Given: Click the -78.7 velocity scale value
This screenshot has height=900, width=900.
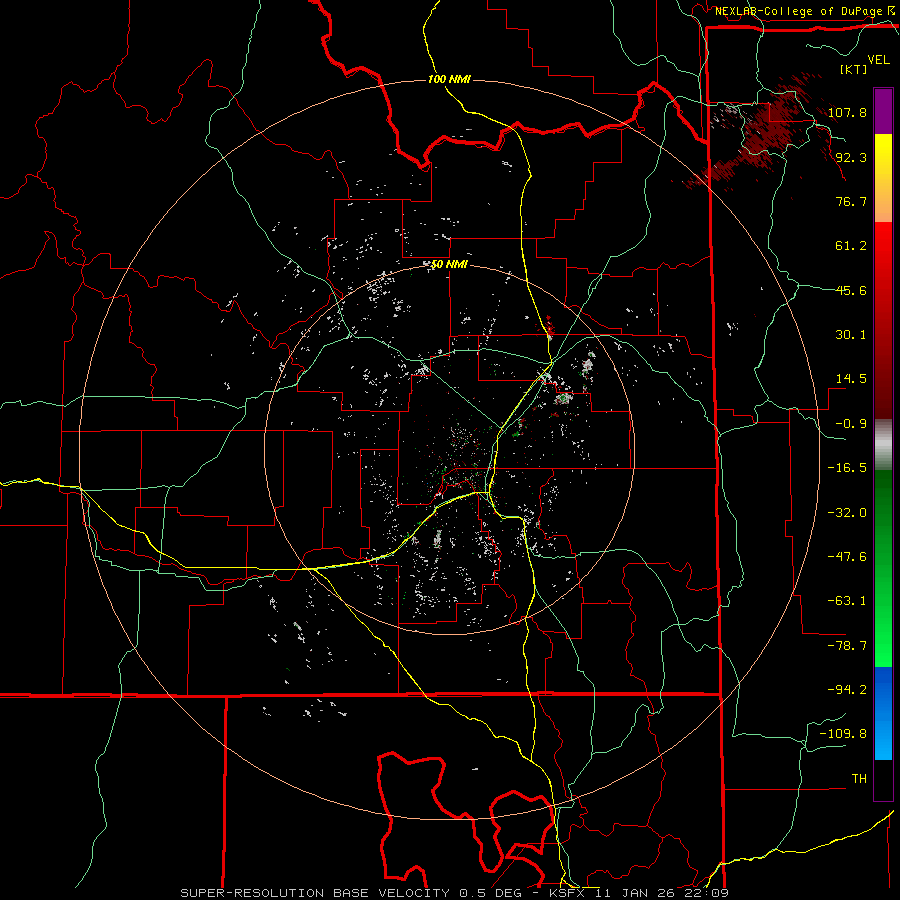Looking at the screenshot, I should pos(847,646).
